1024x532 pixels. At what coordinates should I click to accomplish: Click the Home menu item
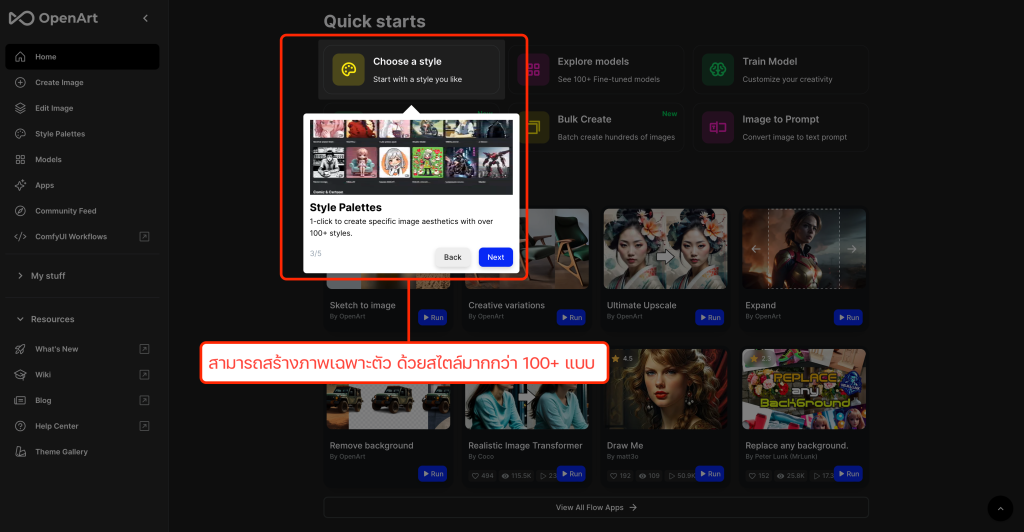coord(46,57)
